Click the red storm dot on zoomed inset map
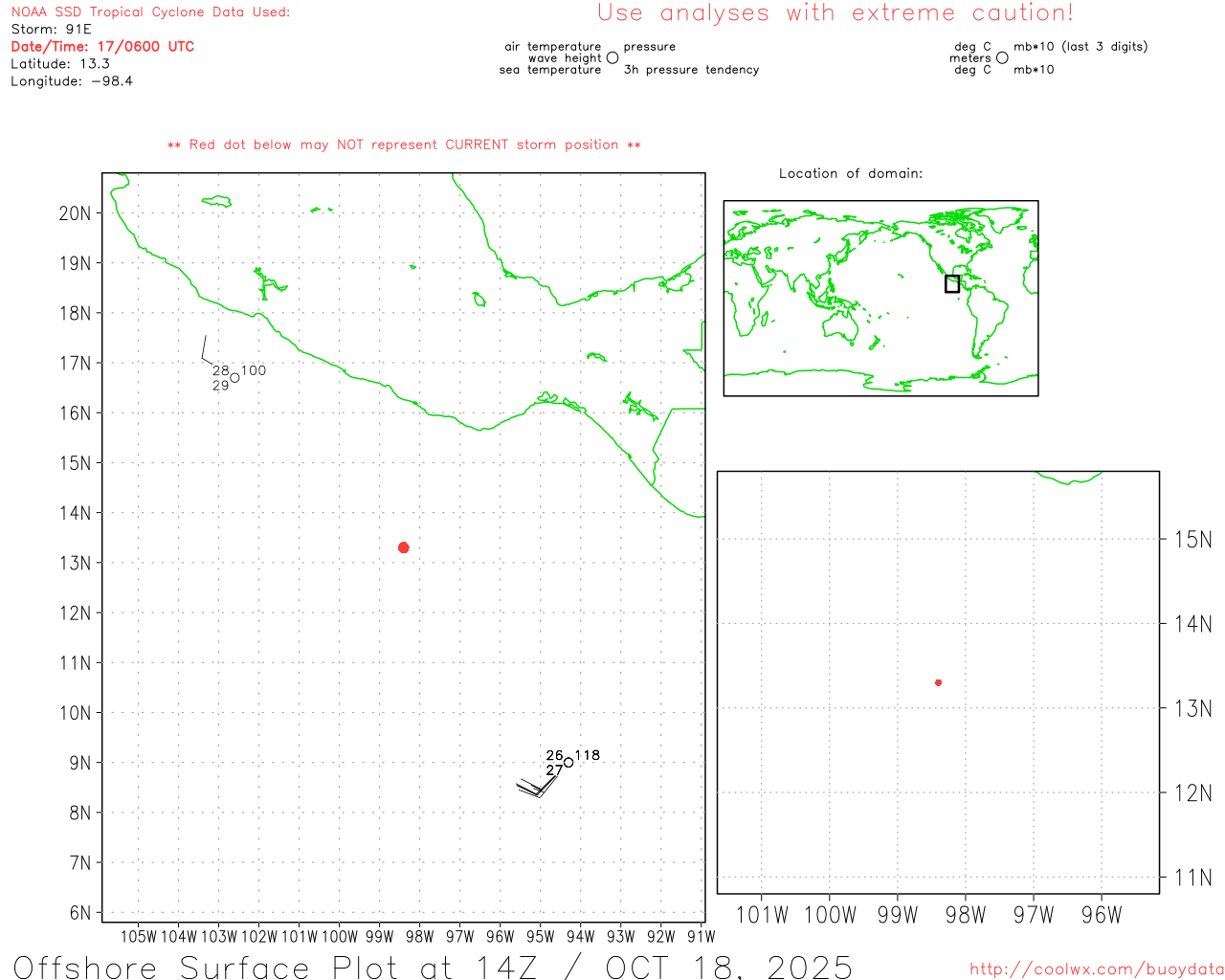 coord(939,682)
